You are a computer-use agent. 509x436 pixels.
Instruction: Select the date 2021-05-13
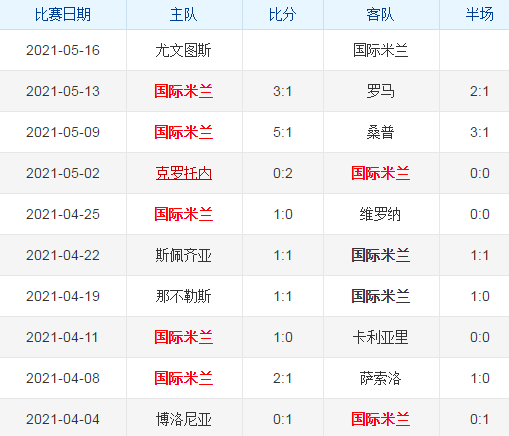click(x=63, y=91)
